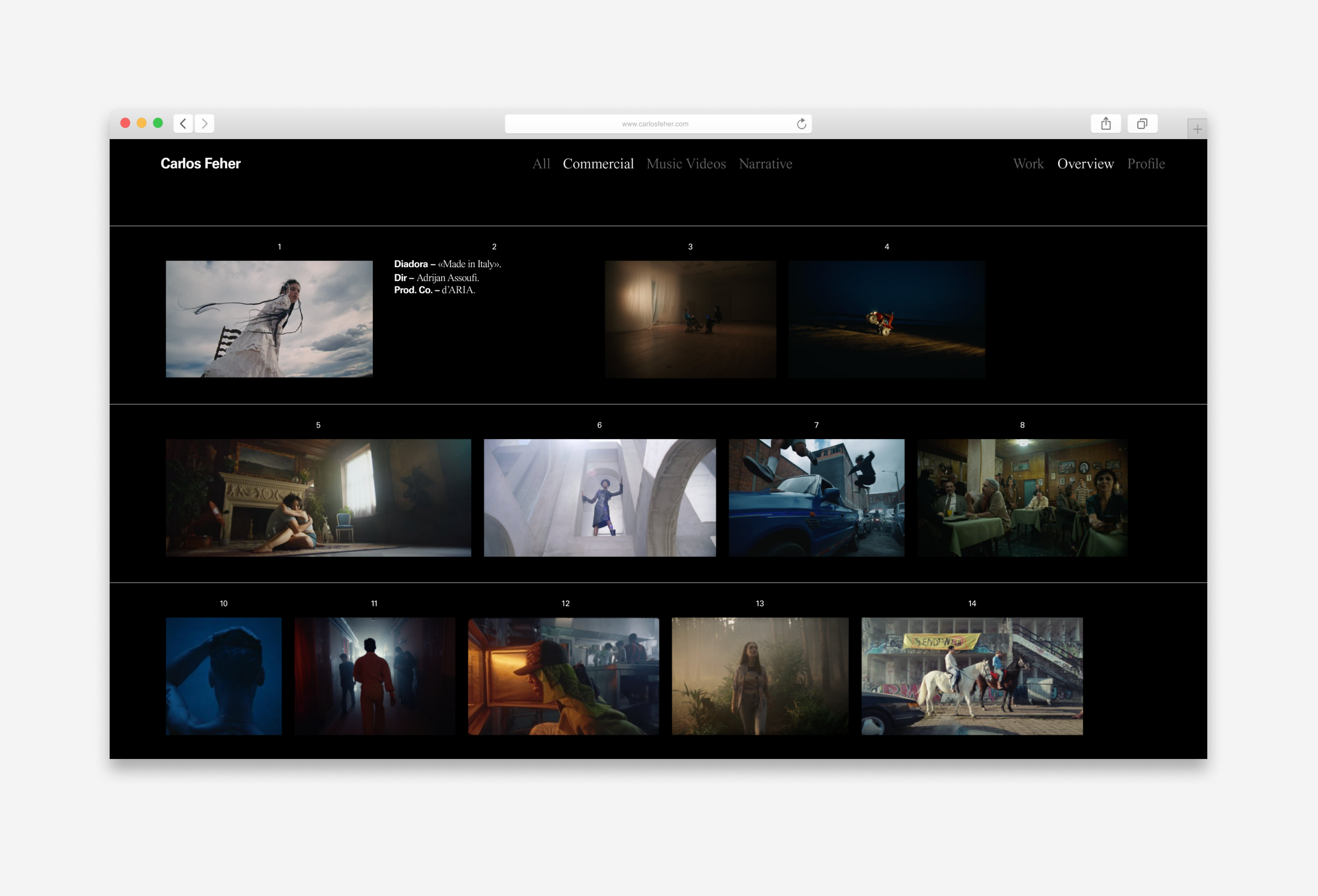The image size is (1318, 896).
Task: Open project 7 thumbnail with blue car
Action: coord(816,498)
